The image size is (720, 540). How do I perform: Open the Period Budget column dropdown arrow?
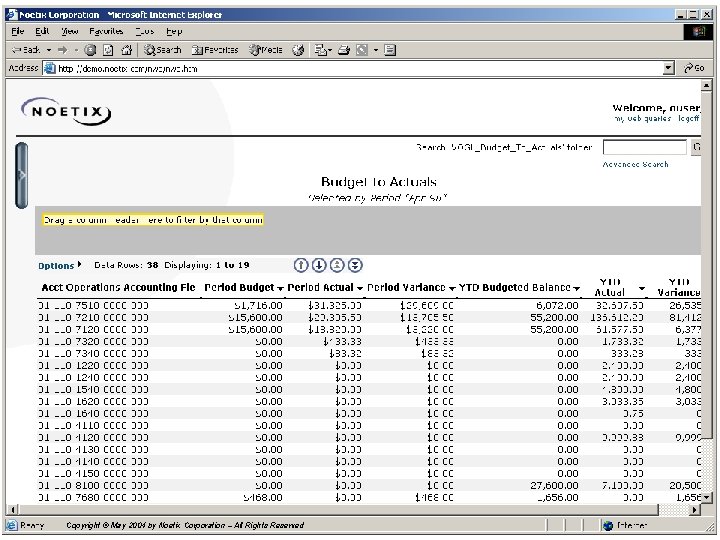pyautogui.click(x=280, y=288)
